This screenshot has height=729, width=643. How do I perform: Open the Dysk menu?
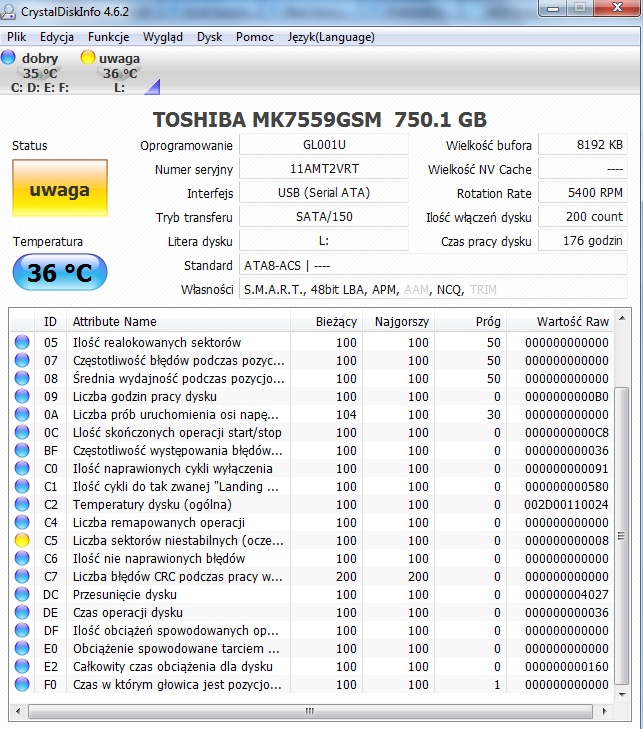click(209, 37)
